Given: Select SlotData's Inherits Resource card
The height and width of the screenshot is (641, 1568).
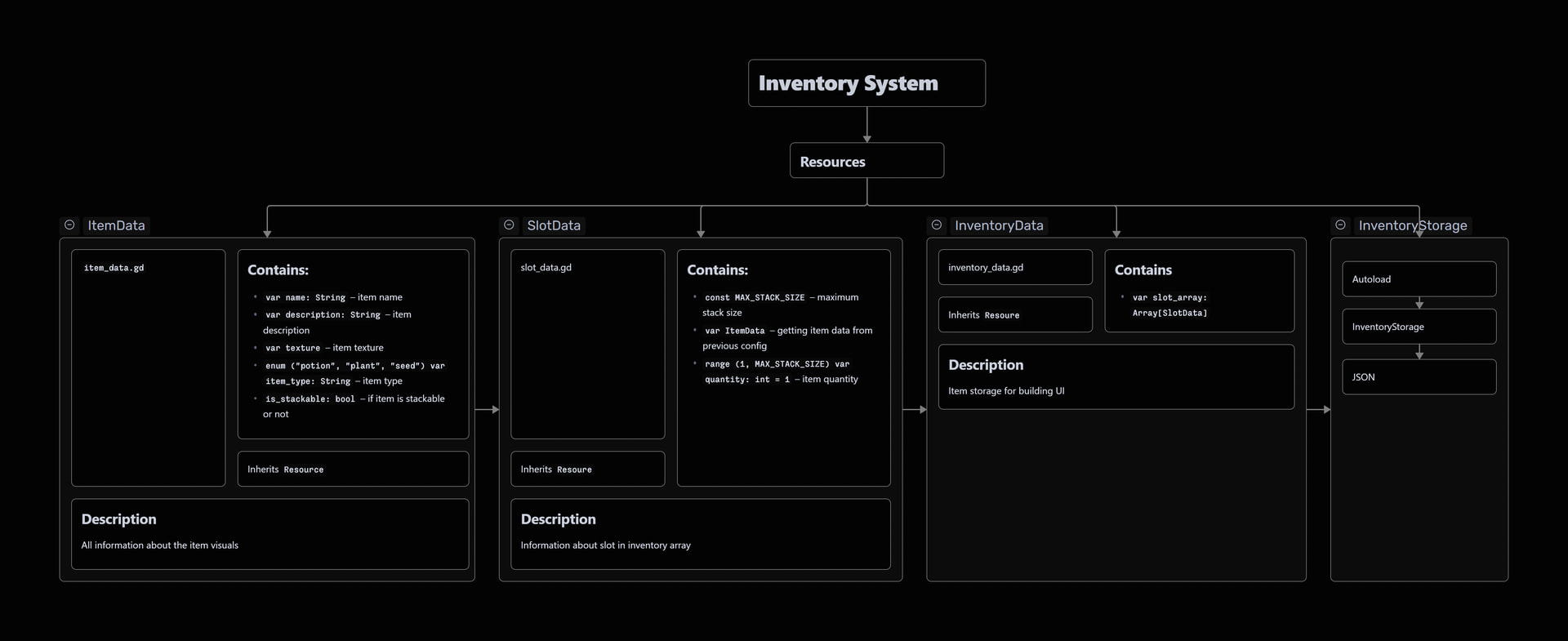Looking at the screenshot, I should pos(587,470).
